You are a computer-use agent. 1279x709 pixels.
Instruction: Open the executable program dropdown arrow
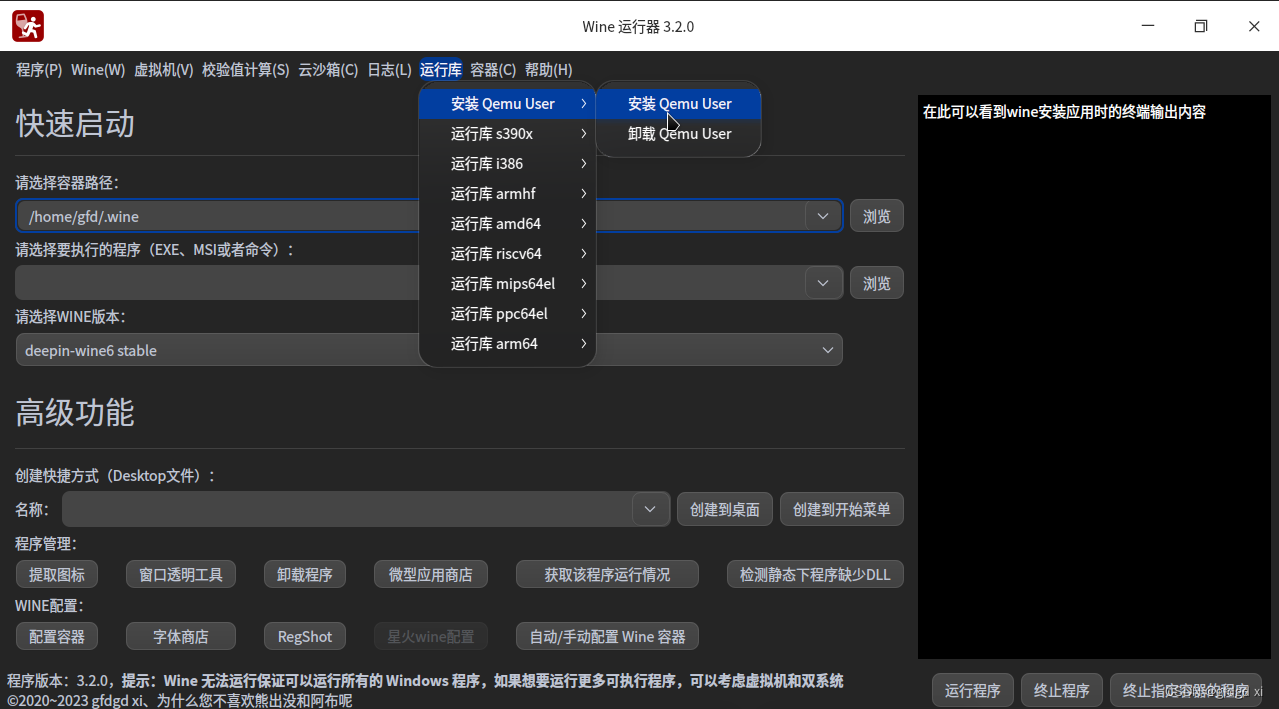pos(823,283)
